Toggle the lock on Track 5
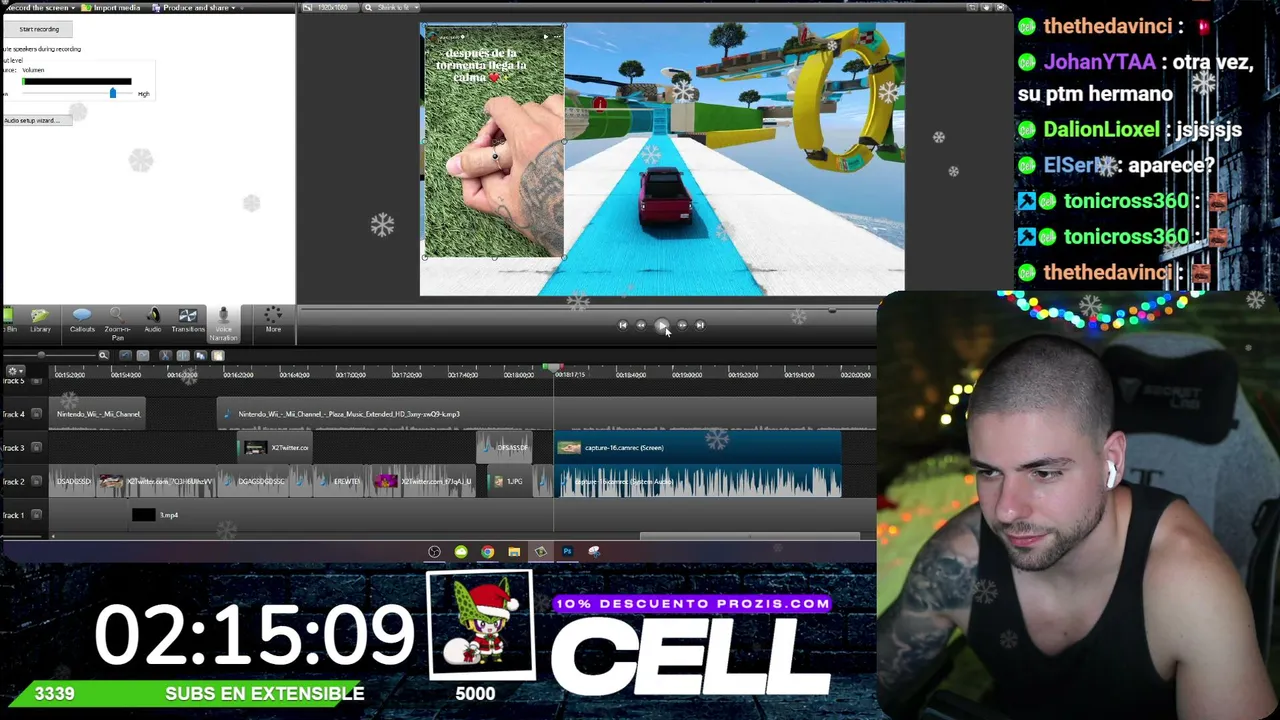 (37, 382)
